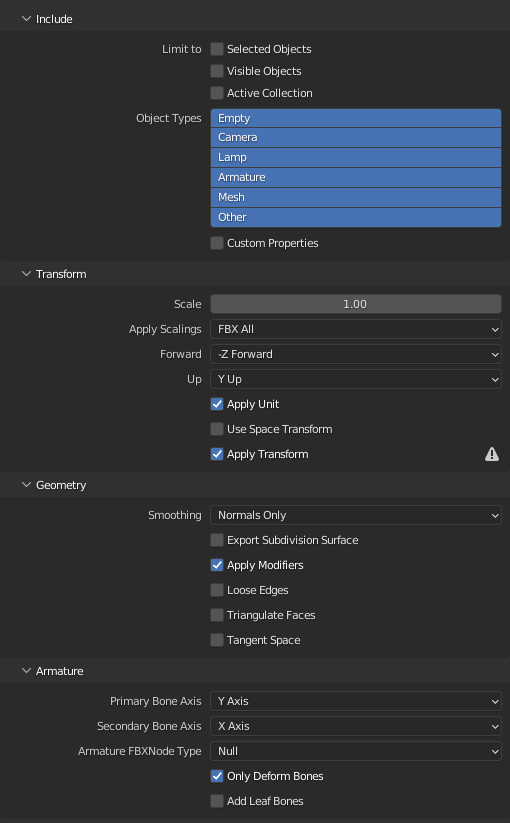The height and width of the screenshot is (823, 510).
Task: Toggle Mesh in Object Types list
Action: point(356,197)
